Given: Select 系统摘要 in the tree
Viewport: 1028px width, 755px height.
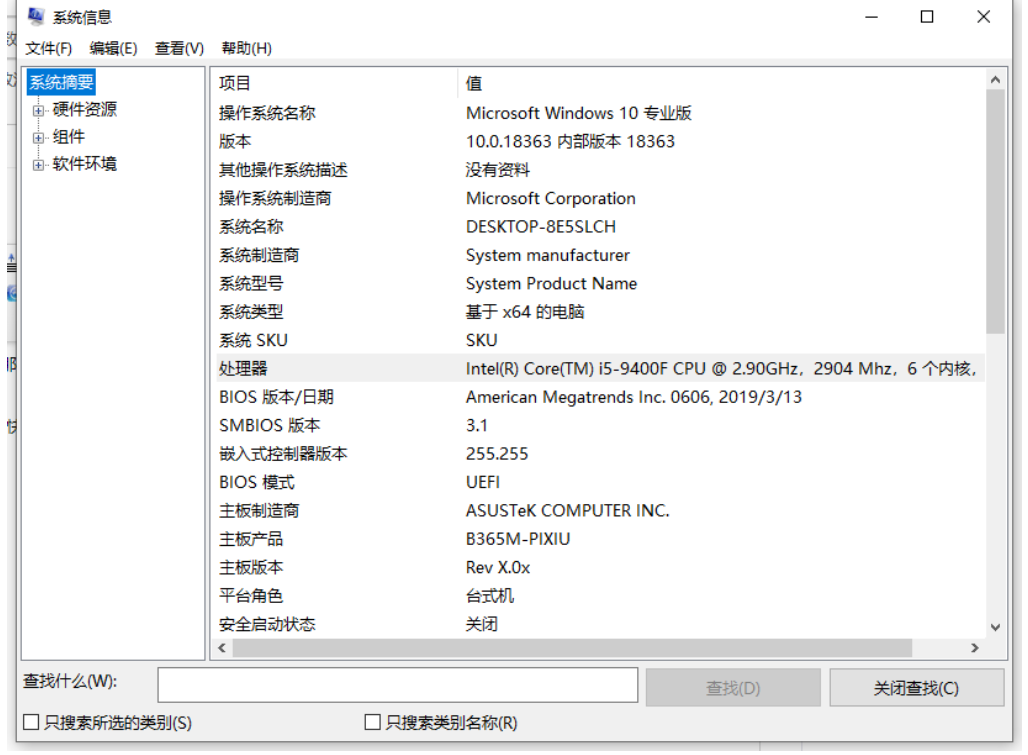Looking at the screenshot, I should [61, 83].
